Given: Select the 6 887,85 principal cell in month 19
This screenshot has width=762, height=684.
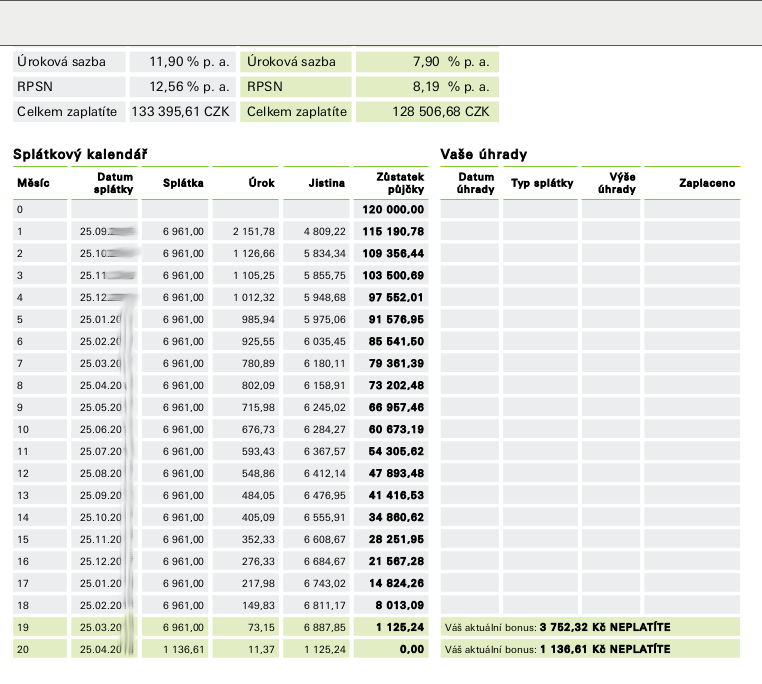Looking at the screenshot, I should point(325,627).
